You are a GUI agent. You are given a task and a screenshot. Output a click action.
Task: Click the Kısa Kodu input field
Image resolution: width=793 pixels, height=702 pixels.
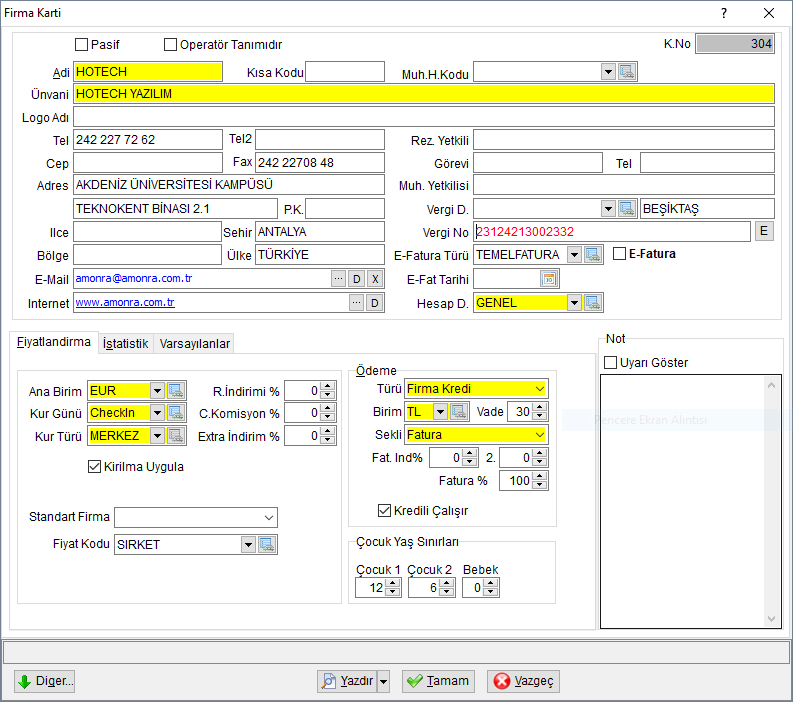[345, 72]
